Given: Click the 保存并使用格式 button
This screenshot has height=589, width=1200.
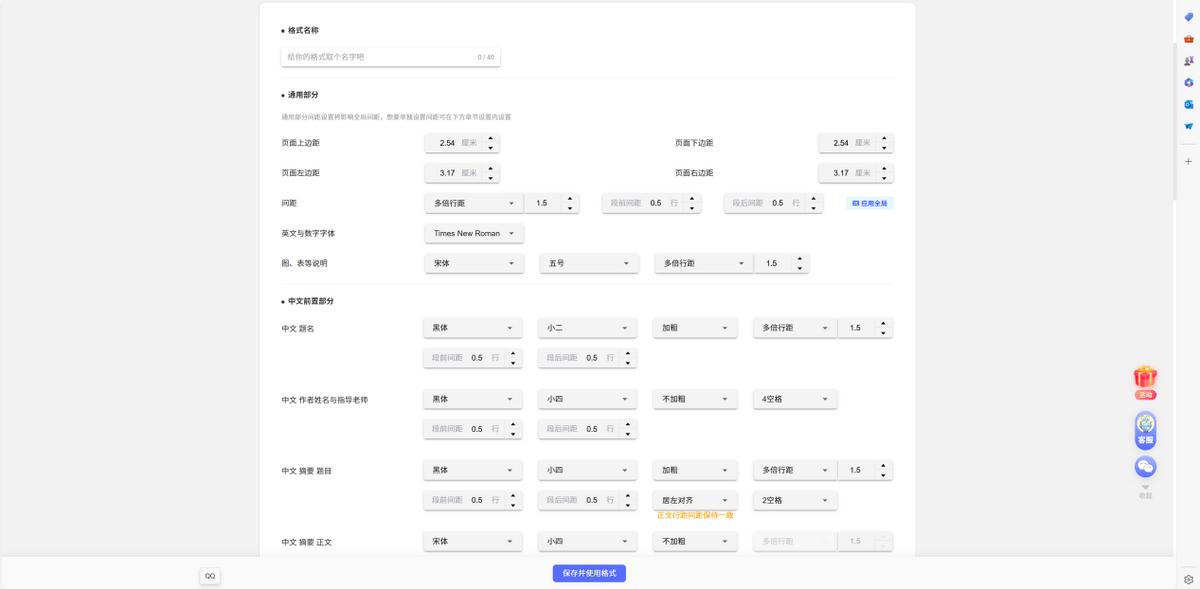Looking at the screenshot, I should tap(588, 573).
